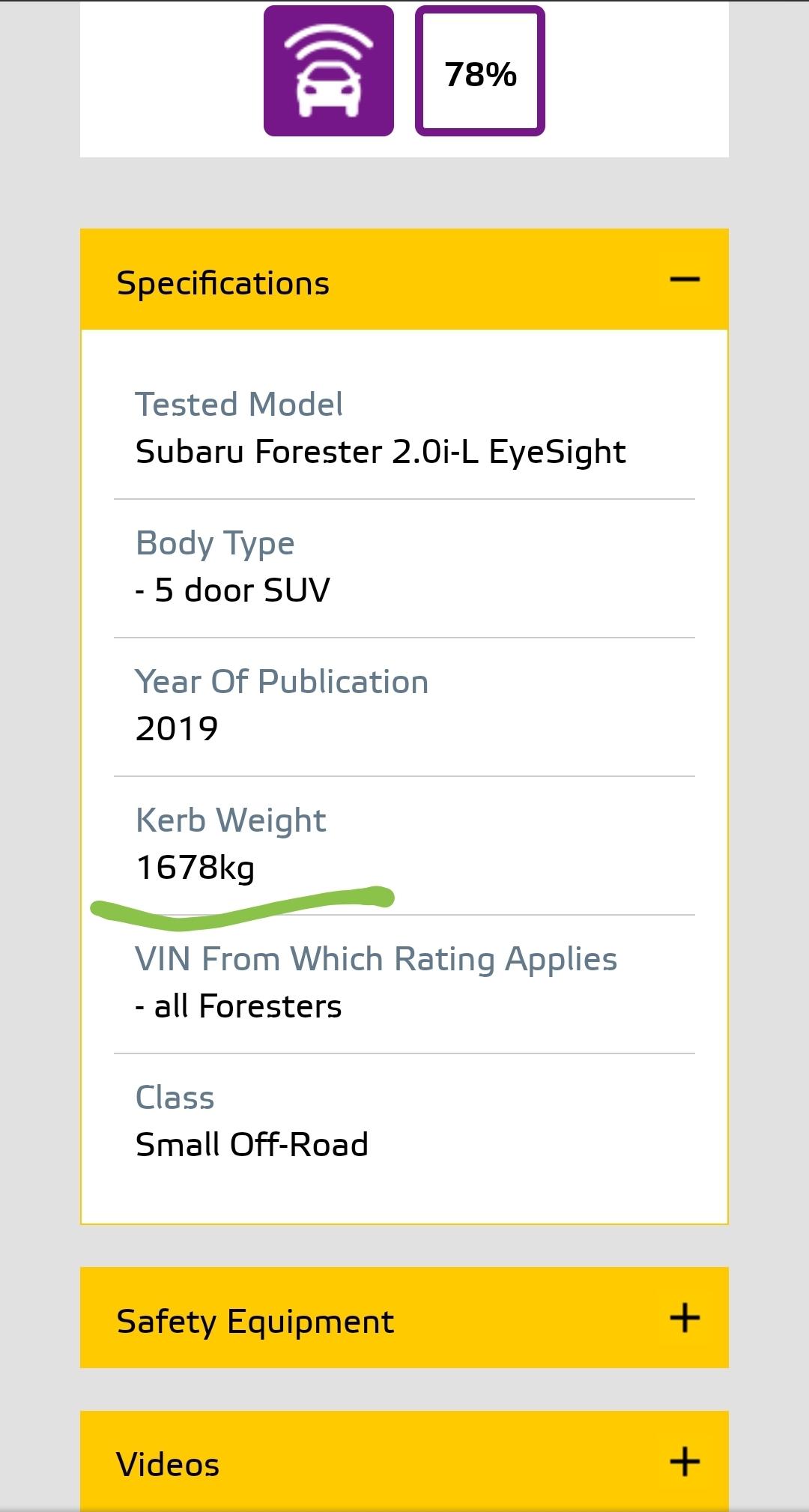Select the 1678kg kerb weight value
This screenshot has height=1512, width=809.
coord(196,868)
